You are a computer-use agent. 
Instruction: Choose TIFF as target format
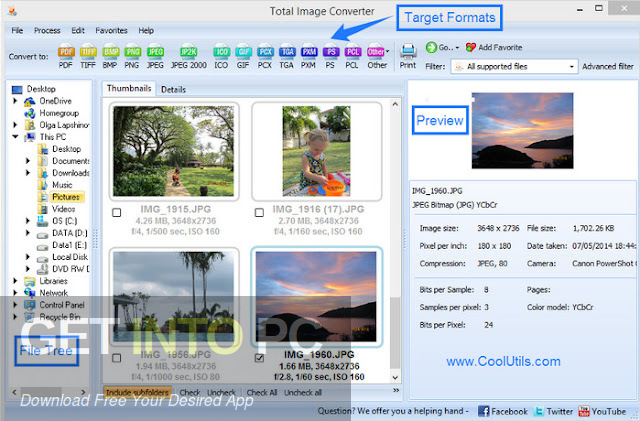(88, 56)
